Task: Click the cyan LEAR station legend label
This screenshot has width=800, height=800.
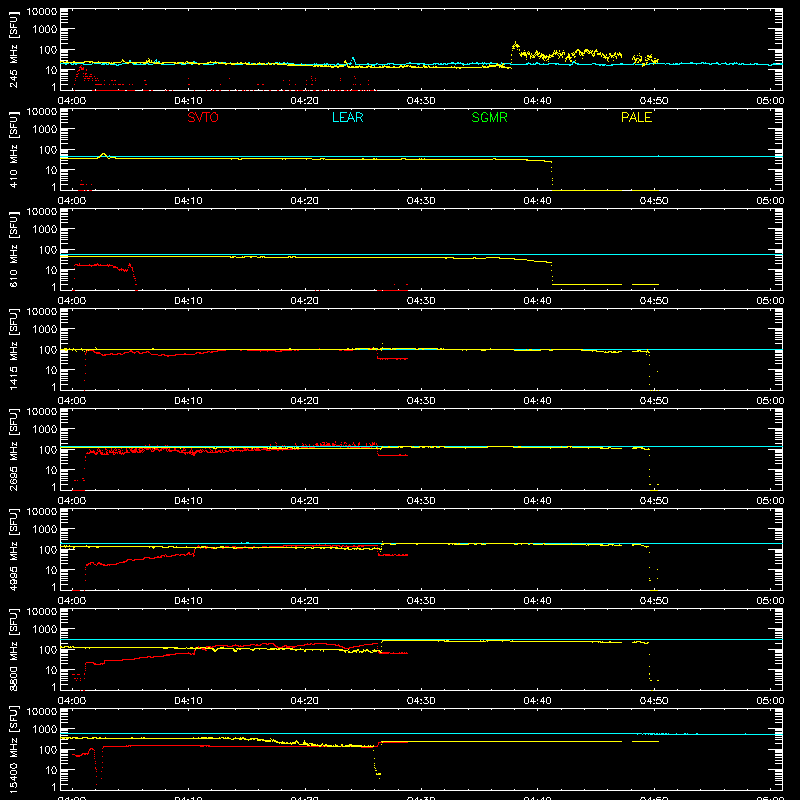Action: click(347, 117)
